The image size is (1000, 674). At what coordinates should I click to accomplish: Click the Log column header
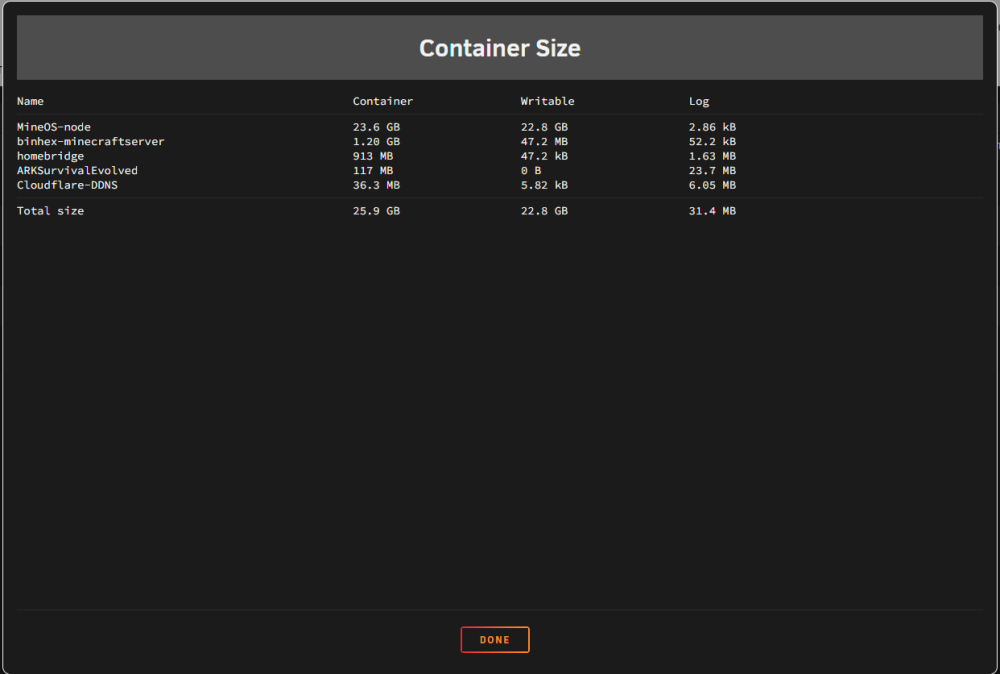699,101
